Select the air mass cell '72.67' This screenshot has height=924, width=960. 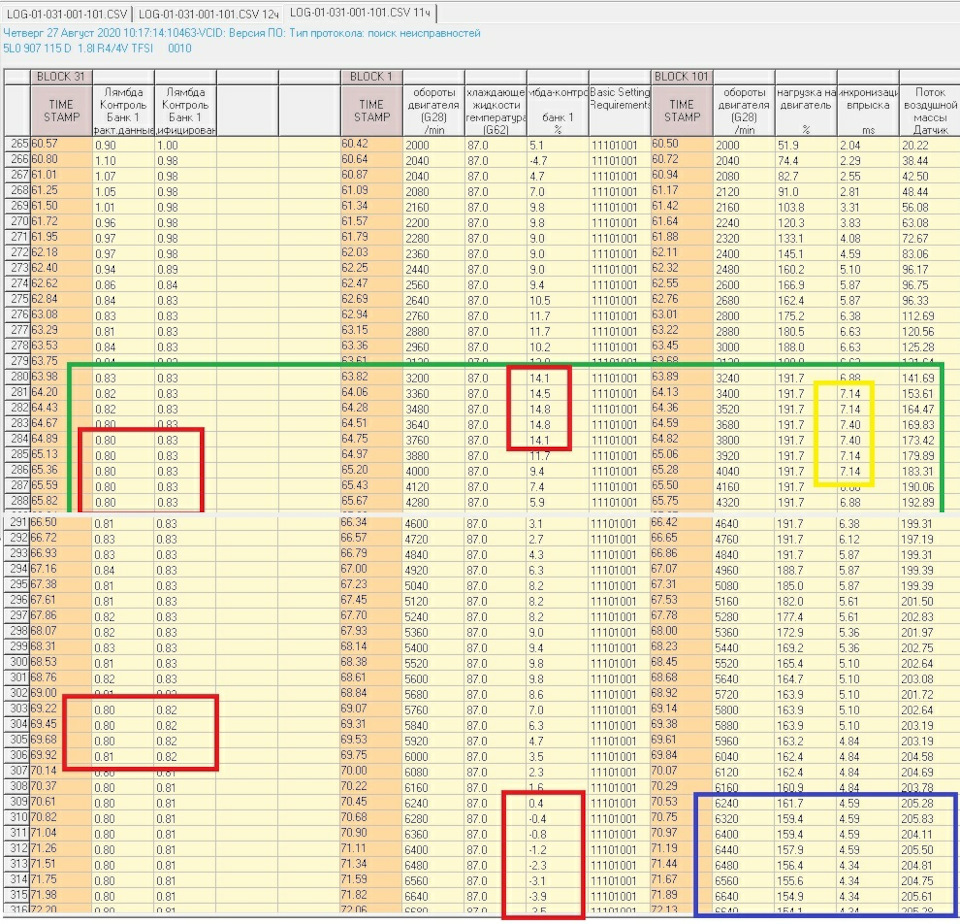929,238
